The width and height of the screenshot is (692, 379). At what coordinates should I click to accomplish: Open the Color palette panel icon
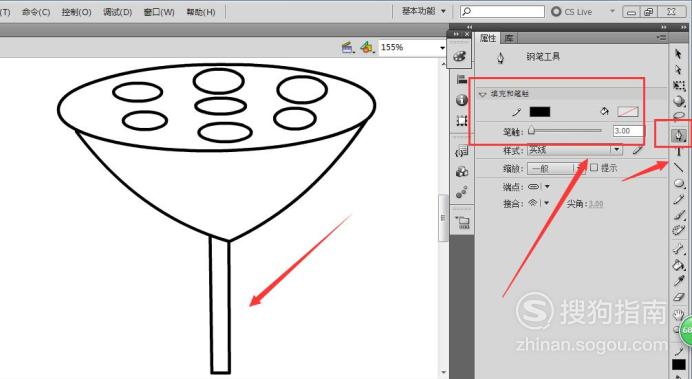pos(459,56)
